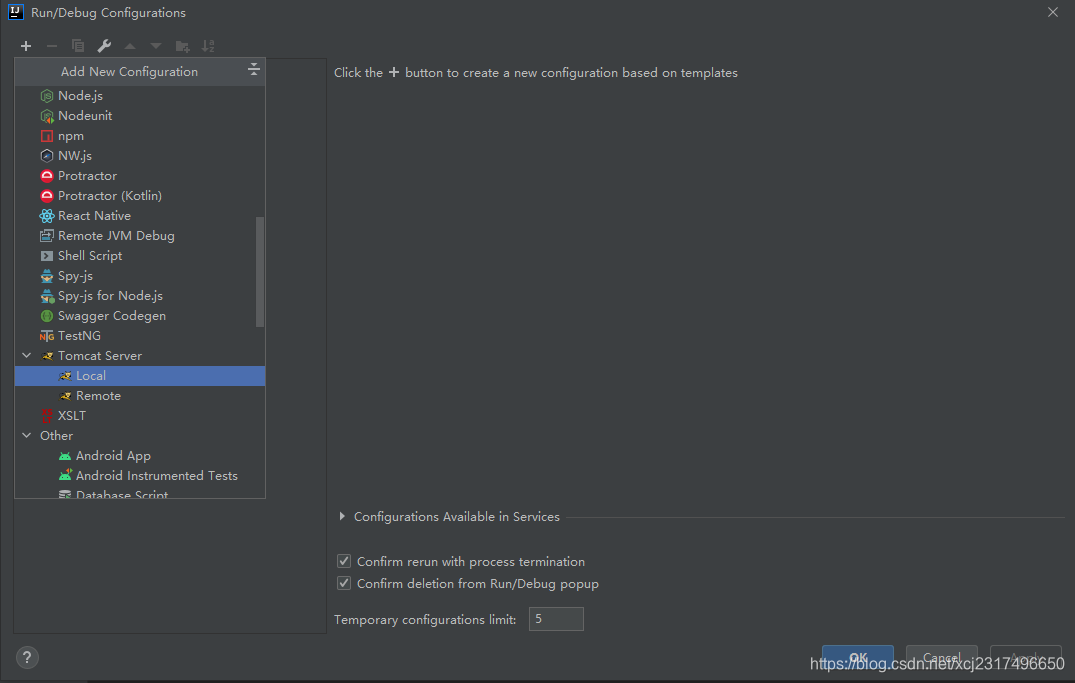Select the XSLT icon
Screen dimensions: 1075x683
[x=47, y=416]
